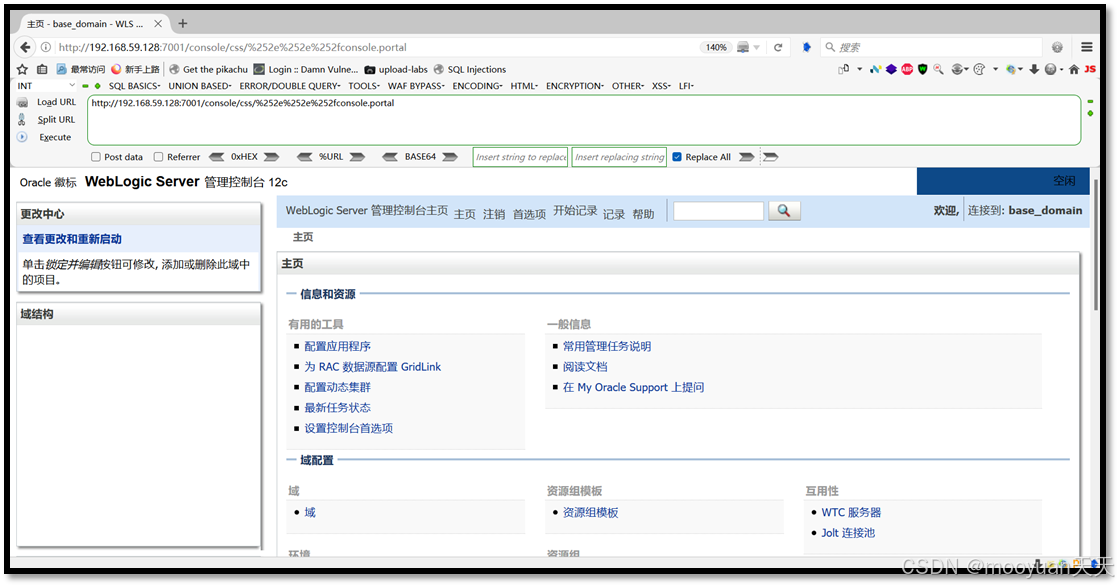Click 首选项 in the WebLogic toolbar
This screenshot has height=587, width=1119.
[x=529, y=214]
